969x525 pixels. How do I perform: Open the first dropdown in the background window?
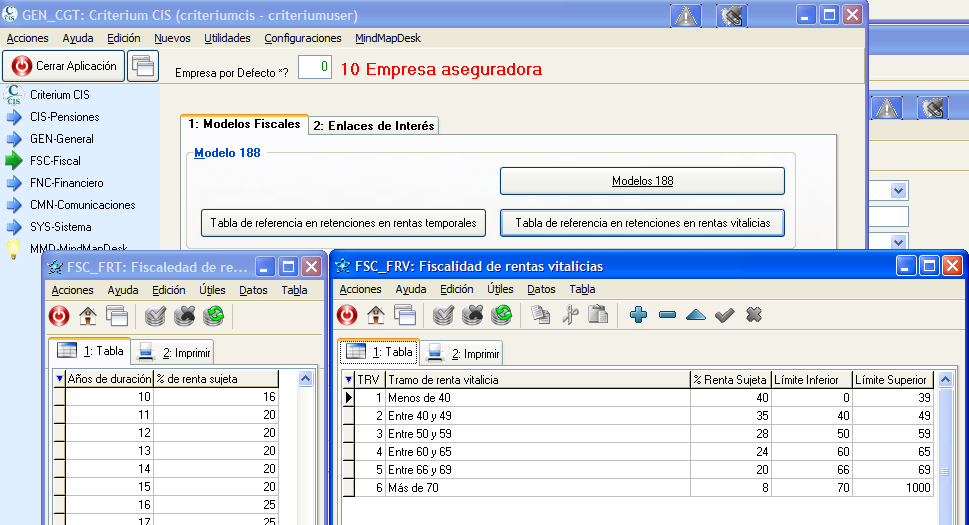[x=897, y=190]
